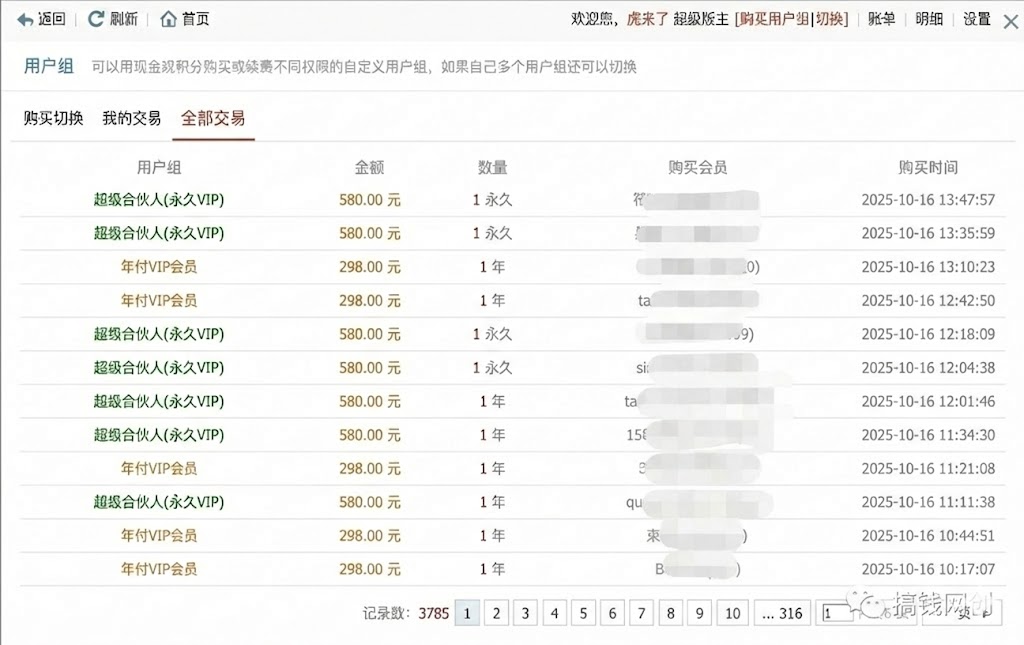Click the back arrow icon (返回)

pyautogui.click(x=25, y=19)
